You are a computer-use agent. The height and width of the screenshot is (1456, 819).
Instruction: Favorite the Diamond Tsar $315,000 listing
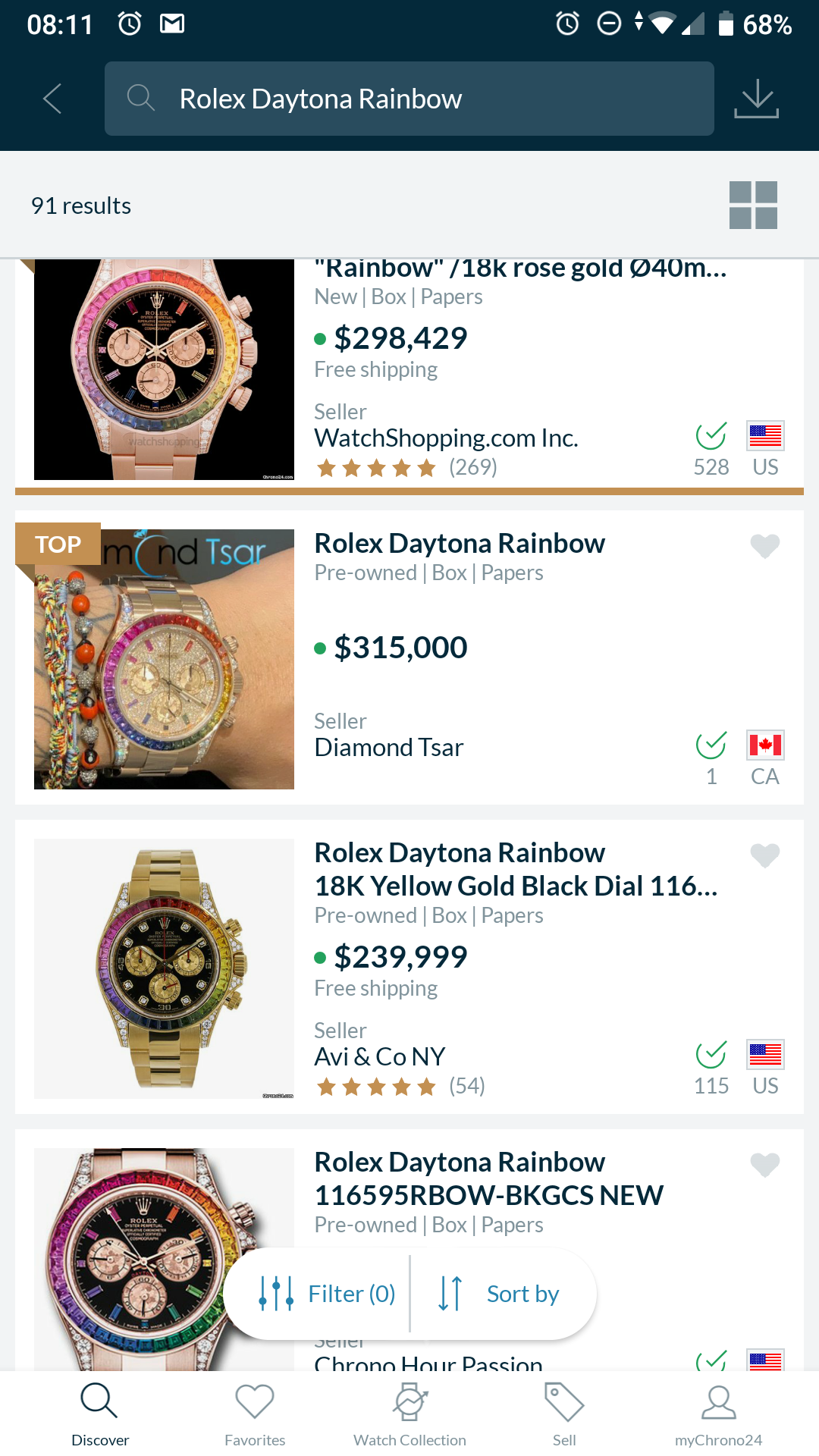click(x=764, y=546)
